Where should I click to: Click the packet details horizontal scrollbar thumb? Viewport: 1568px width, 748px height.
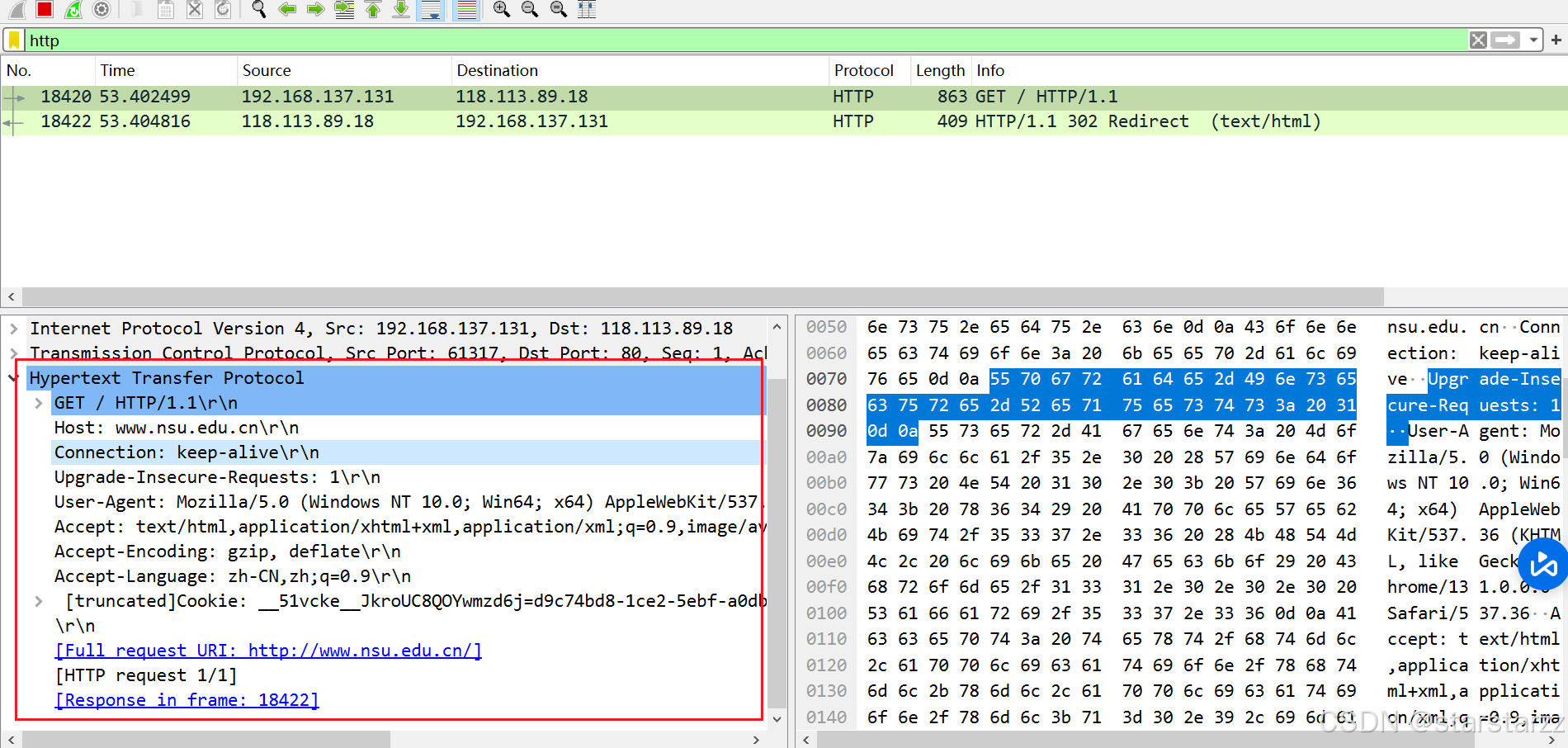pyautogui.click(x=206, y=739)
